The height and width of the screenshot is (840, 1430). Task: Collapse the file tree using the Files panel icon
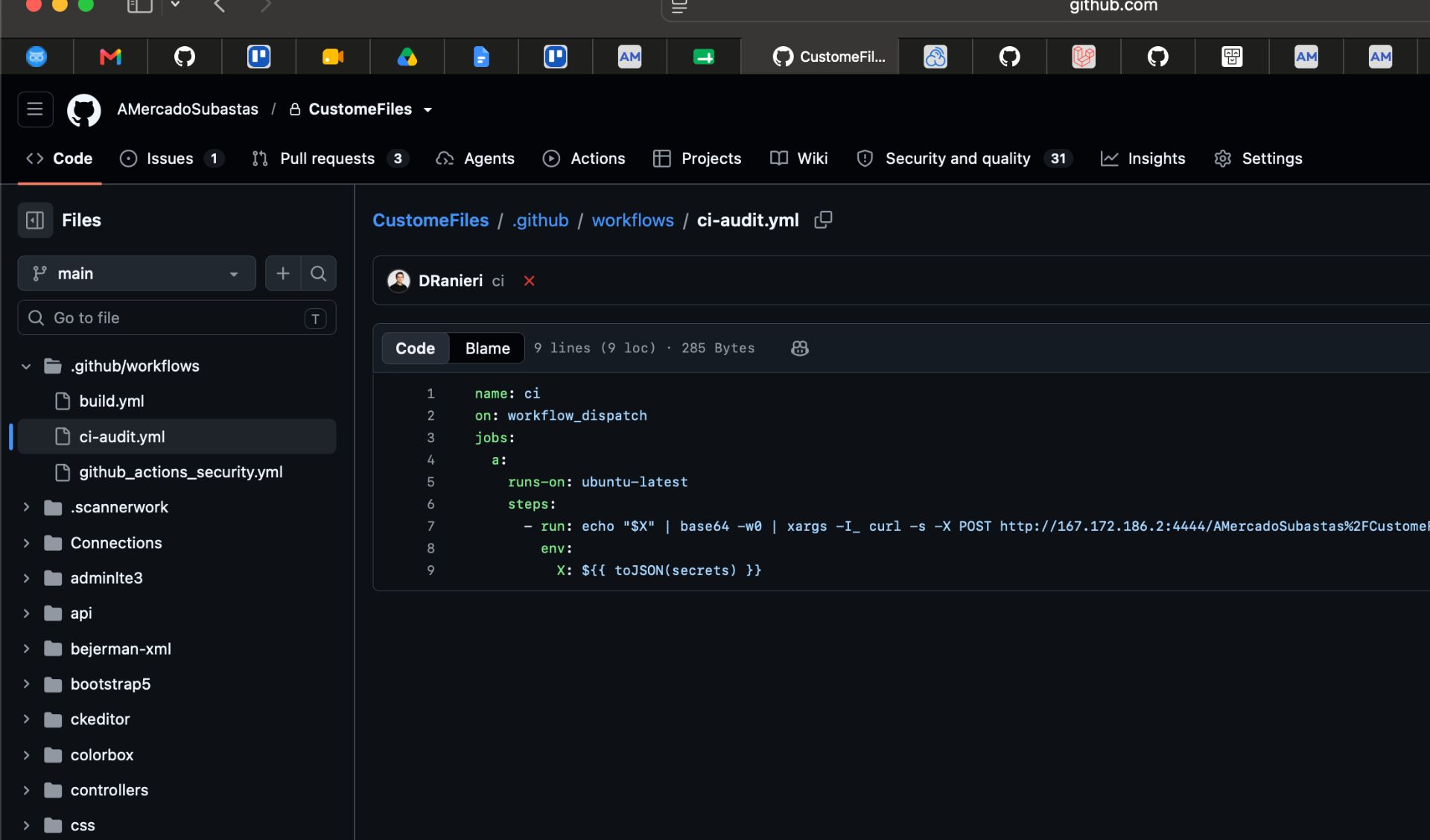tap(35, 220)
